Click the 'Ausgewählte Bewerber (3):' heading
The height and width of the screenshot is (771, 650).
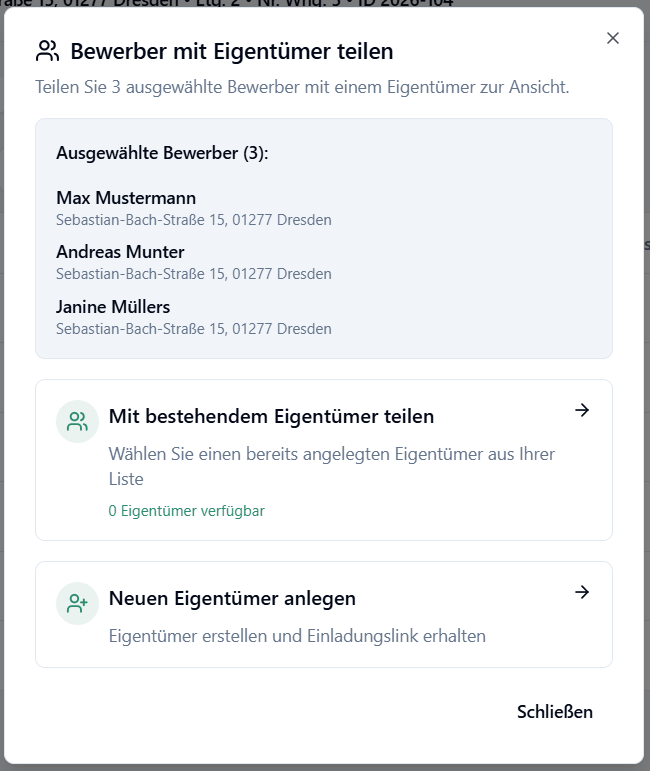pyautogui.click(x=162, y=153)
